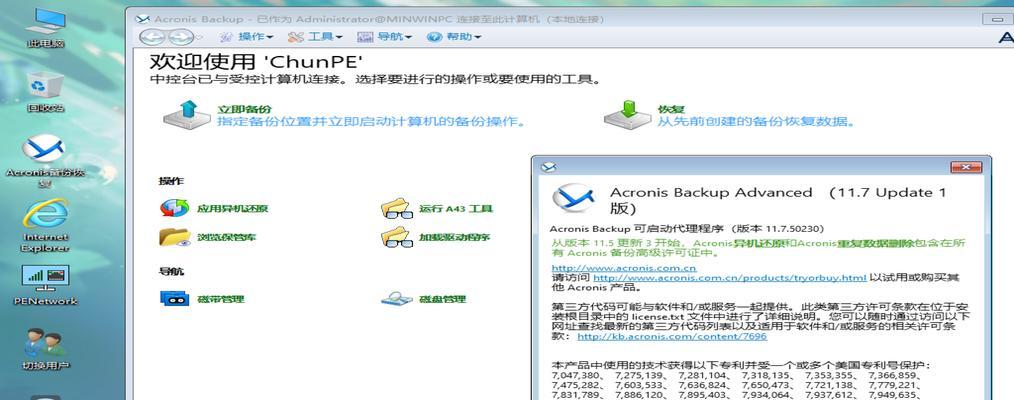Click the 导航 section heading
Image resolution: width=1014 pixels, height=400 pixels.
(171, 271)
